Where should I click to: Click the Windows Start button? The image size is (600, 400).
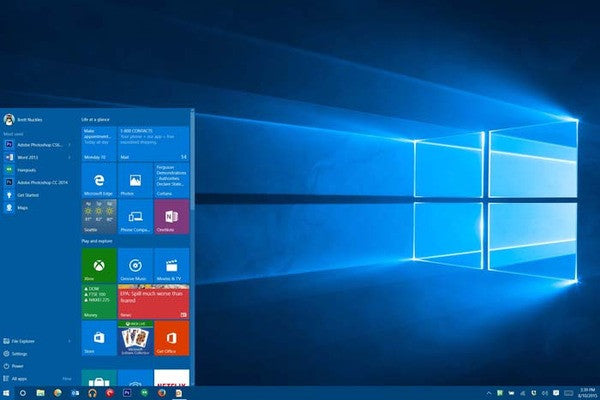(6, 393)
